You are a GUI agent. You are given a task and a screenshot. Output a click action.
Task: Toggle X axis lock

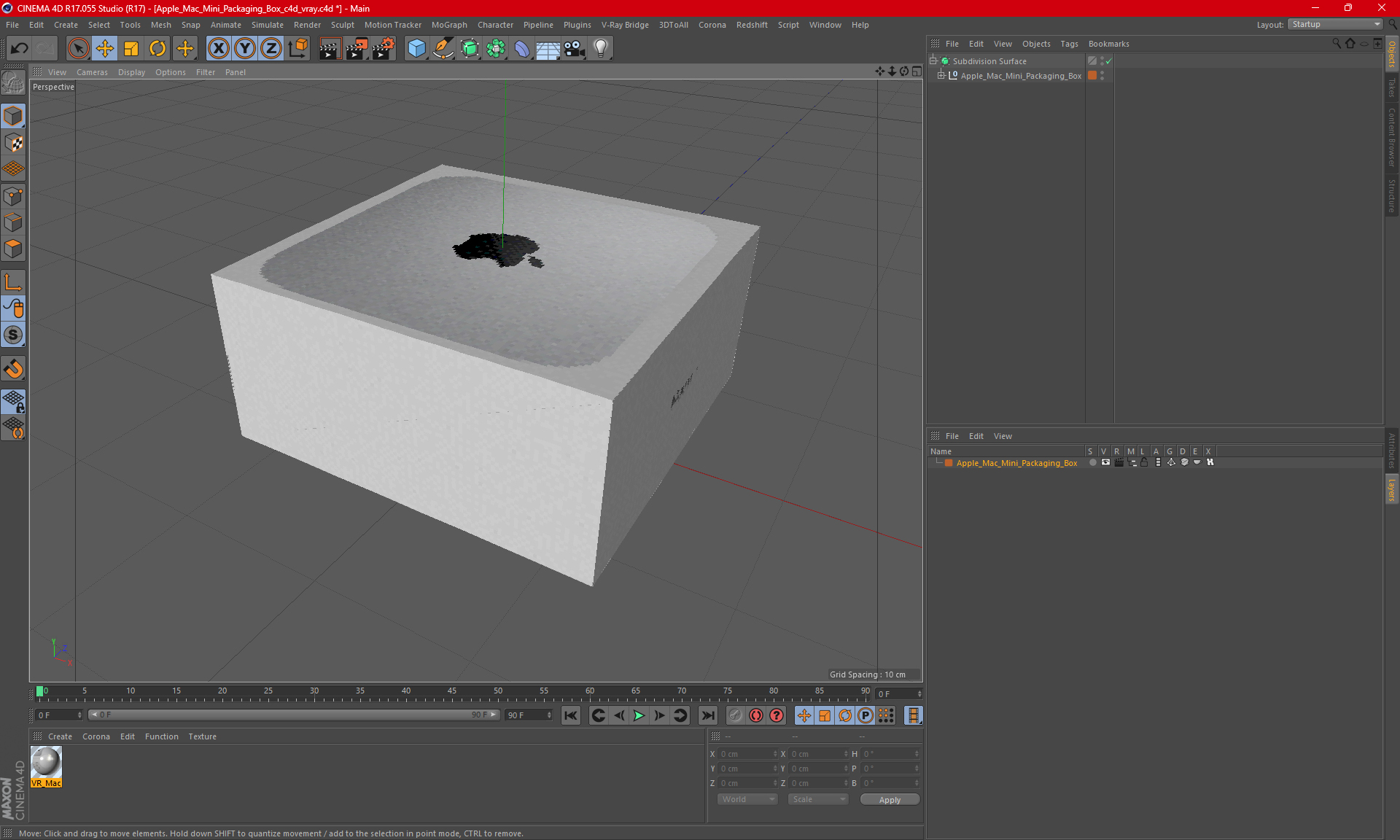(218, 48)
